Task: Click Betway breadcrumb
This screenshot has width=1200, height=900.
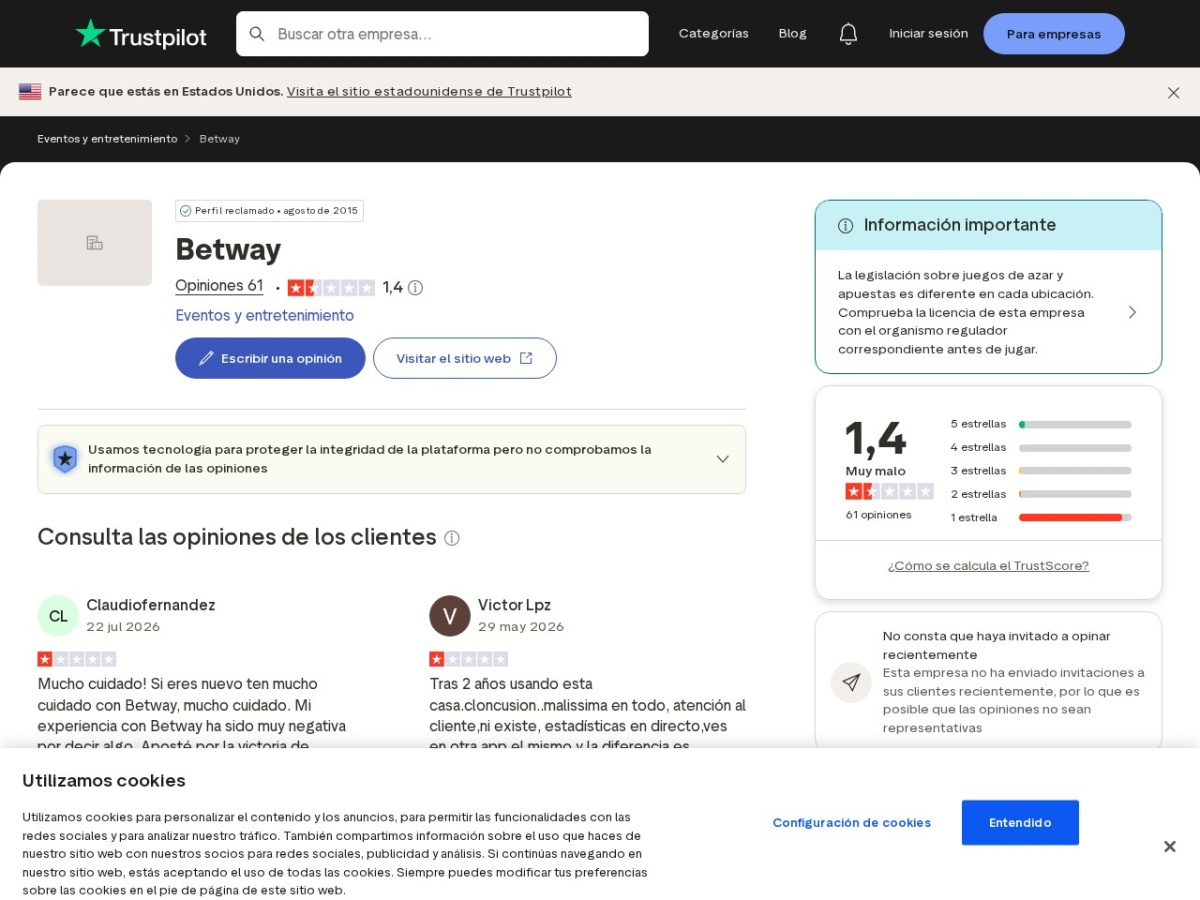Action: [220, 139]
